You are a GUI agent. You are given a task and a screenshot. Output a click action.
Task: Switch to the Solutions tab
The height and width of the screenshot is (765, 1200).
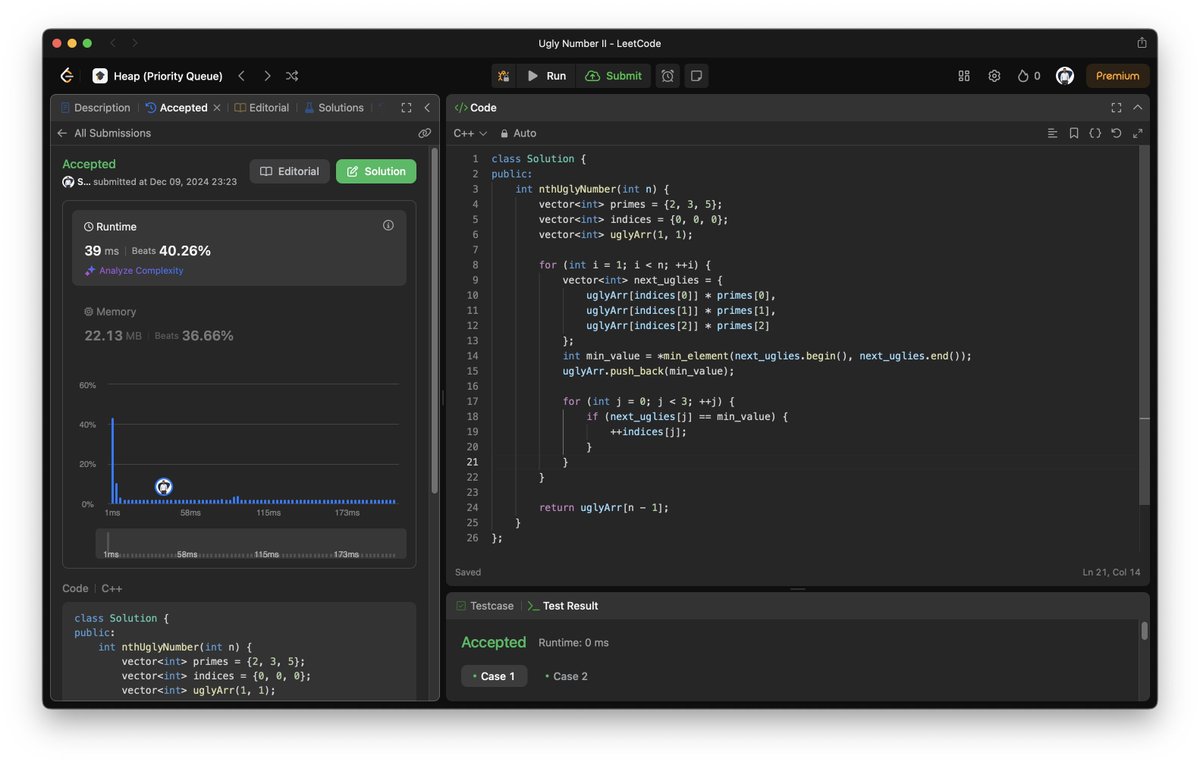point(334,108)
